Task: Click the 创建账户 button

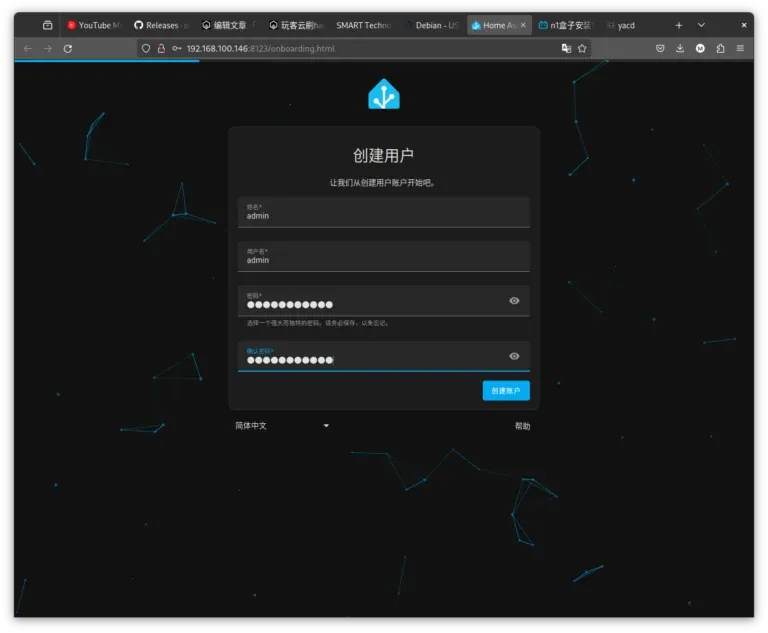Action: pyautogui.click(x=506, y=390)
